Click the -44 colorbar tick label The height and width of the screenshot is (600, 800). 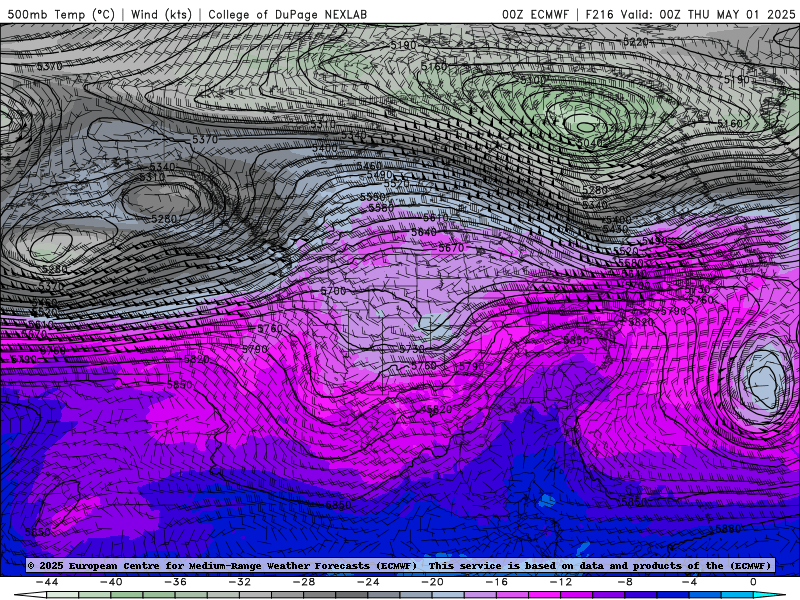pyautogui.click(x=47, y=582)
